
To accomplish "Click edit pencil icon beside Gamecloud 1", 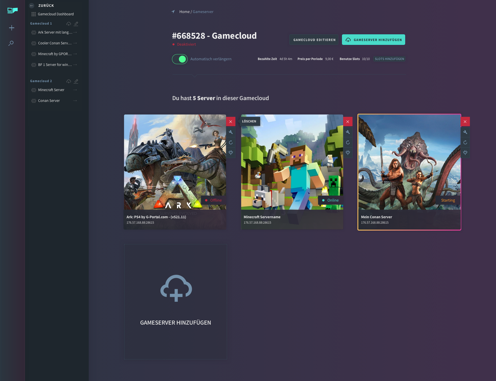I will point(76,24).
